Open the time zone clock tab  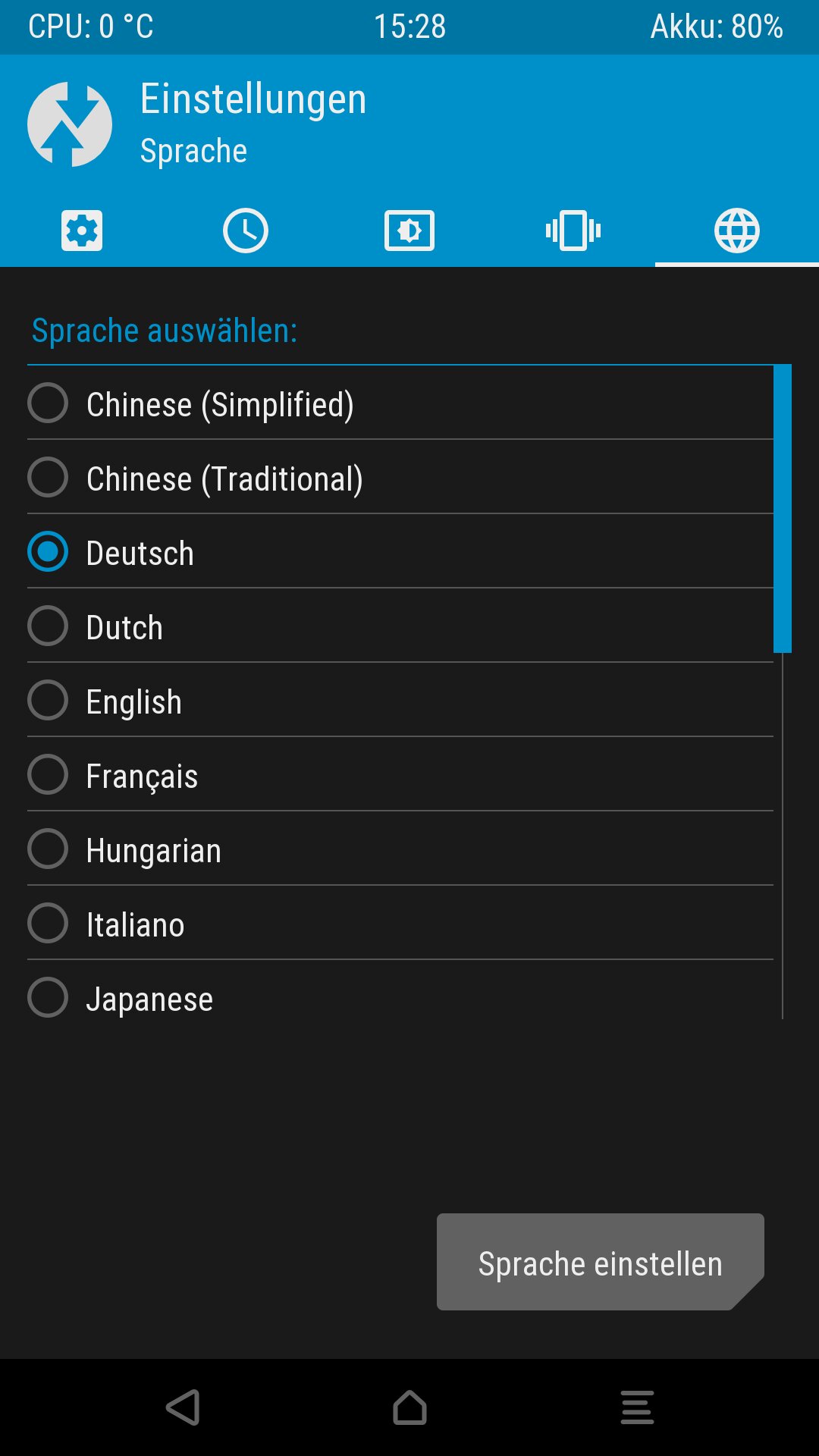tap(246, 231)
